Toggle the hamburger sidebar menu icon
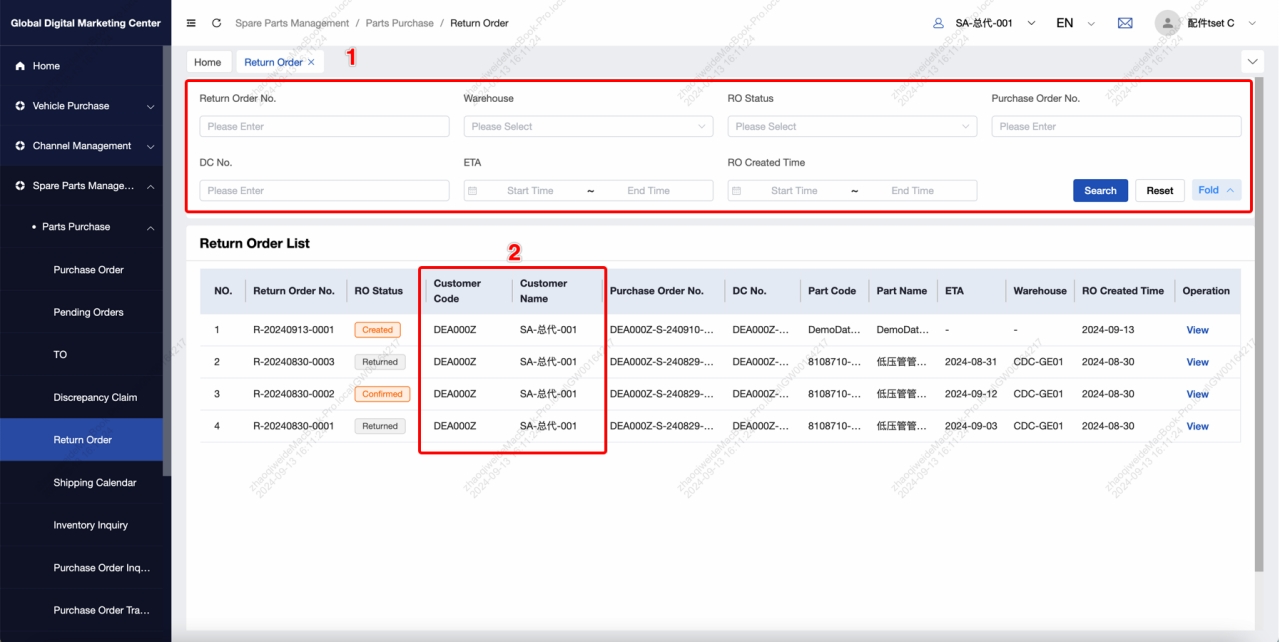The height and width of the screenshot is (642, 1280). tap(191, 23)
